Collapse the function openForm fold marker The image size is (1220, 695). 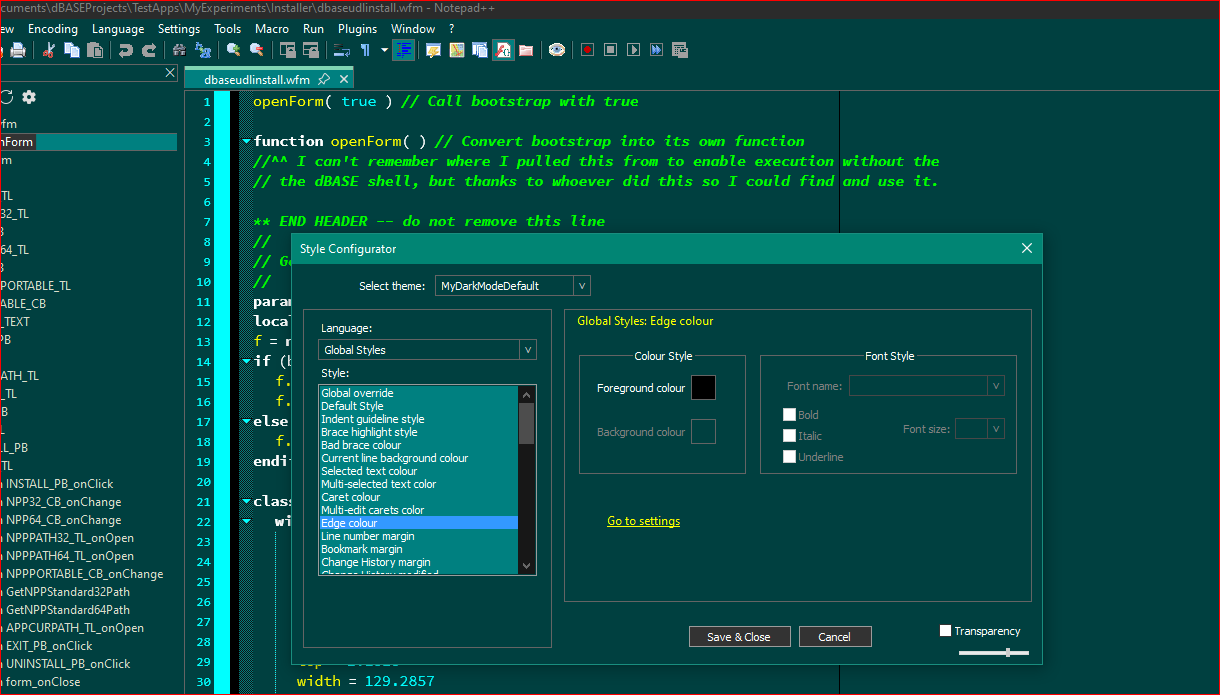pyautogui.click(x=246, y=142)
